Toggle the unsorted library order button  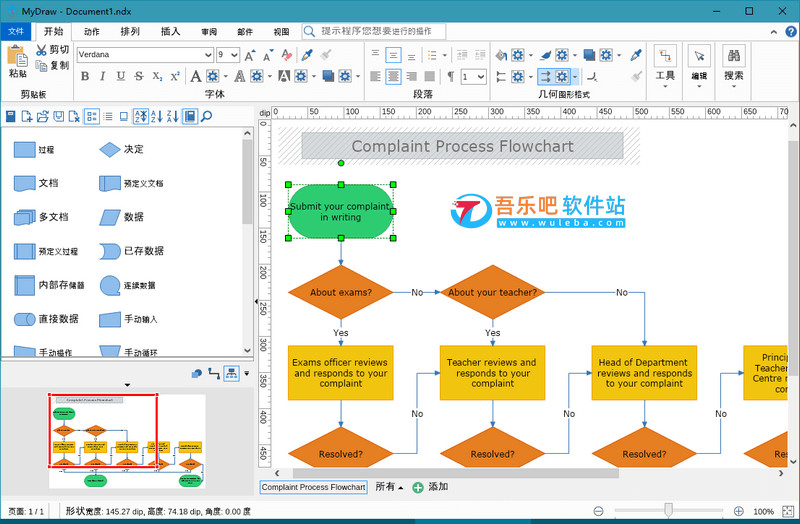(141, 116)
